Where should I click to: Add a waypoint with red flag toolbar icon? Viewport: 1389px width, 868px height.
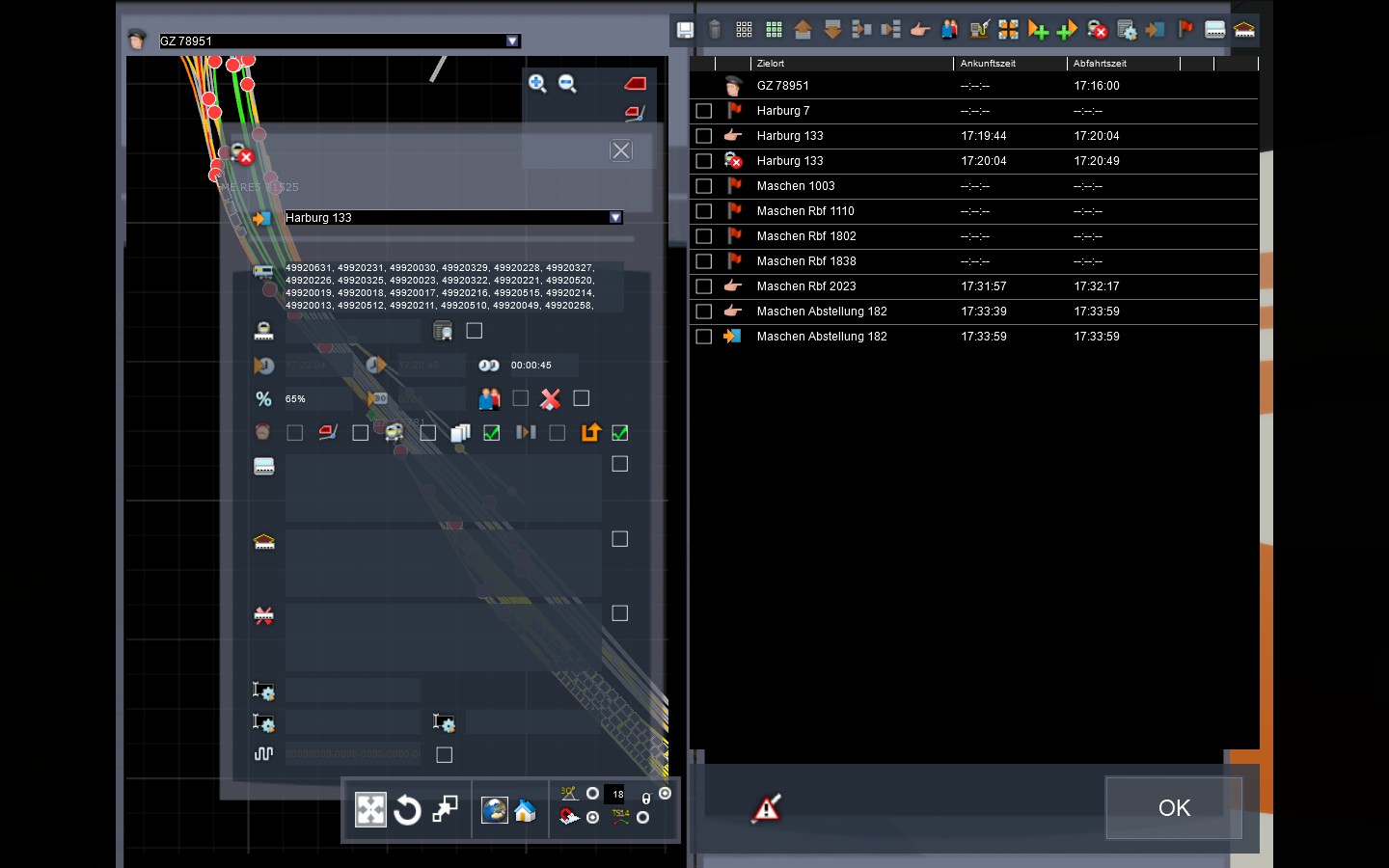[x=1185, y=30]
